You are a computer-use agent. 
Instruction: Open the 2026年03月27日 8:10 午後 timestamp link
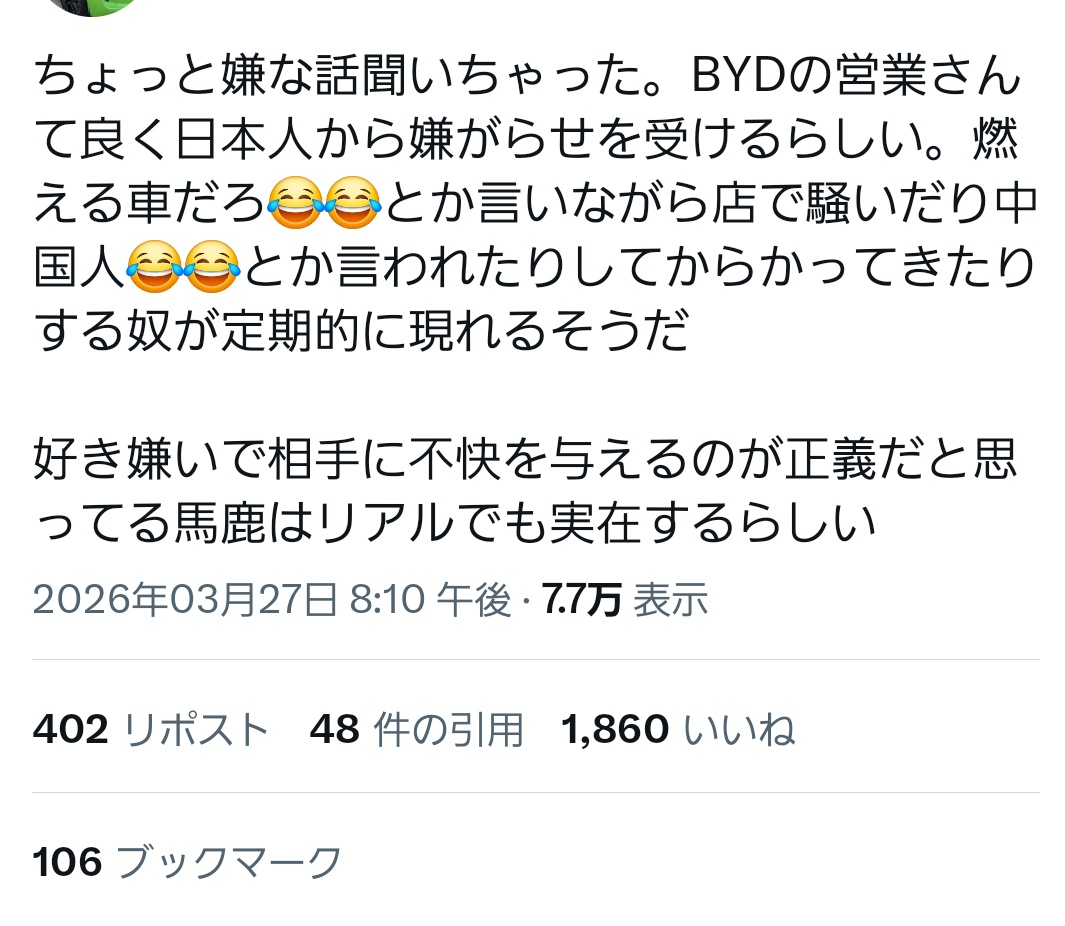click(272, 600)
